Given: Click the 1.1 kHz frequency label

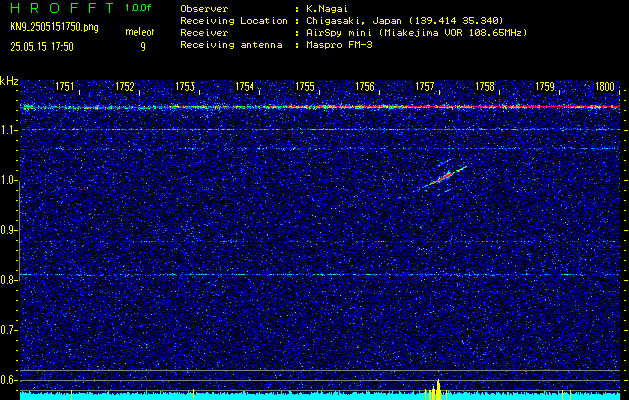Looking at the screenshot, I should click(8, 130).
